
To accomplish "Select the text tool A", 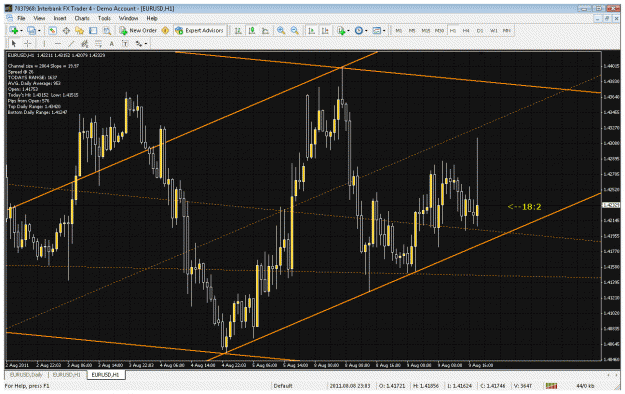I will pyautogui.click(x=112, y=43).
